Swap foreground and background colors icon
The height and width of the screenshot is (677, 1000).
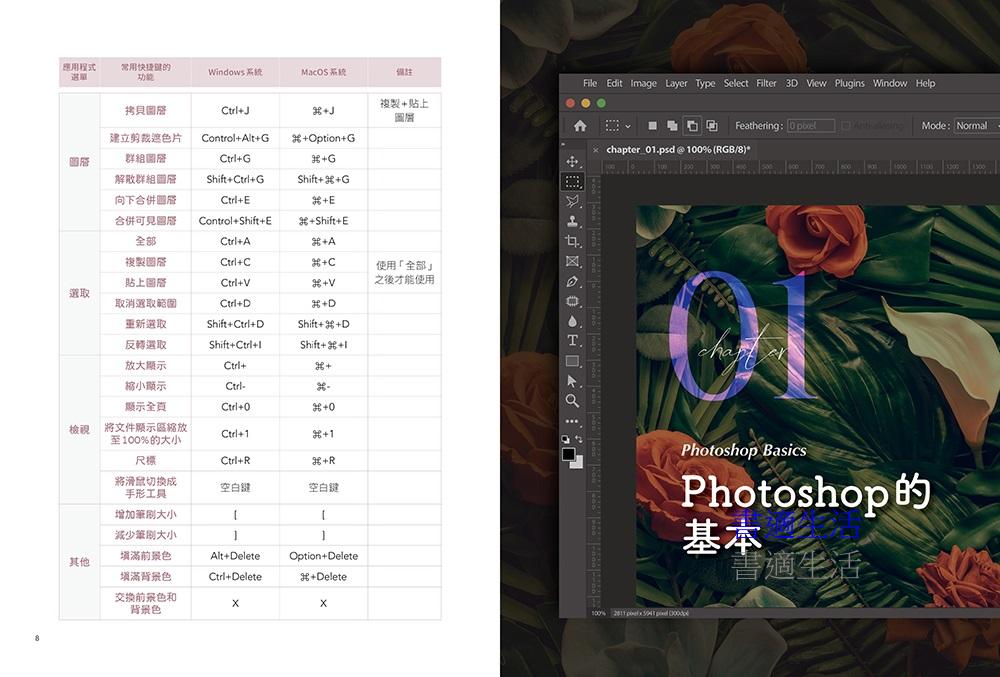click(x=579, y=439)
